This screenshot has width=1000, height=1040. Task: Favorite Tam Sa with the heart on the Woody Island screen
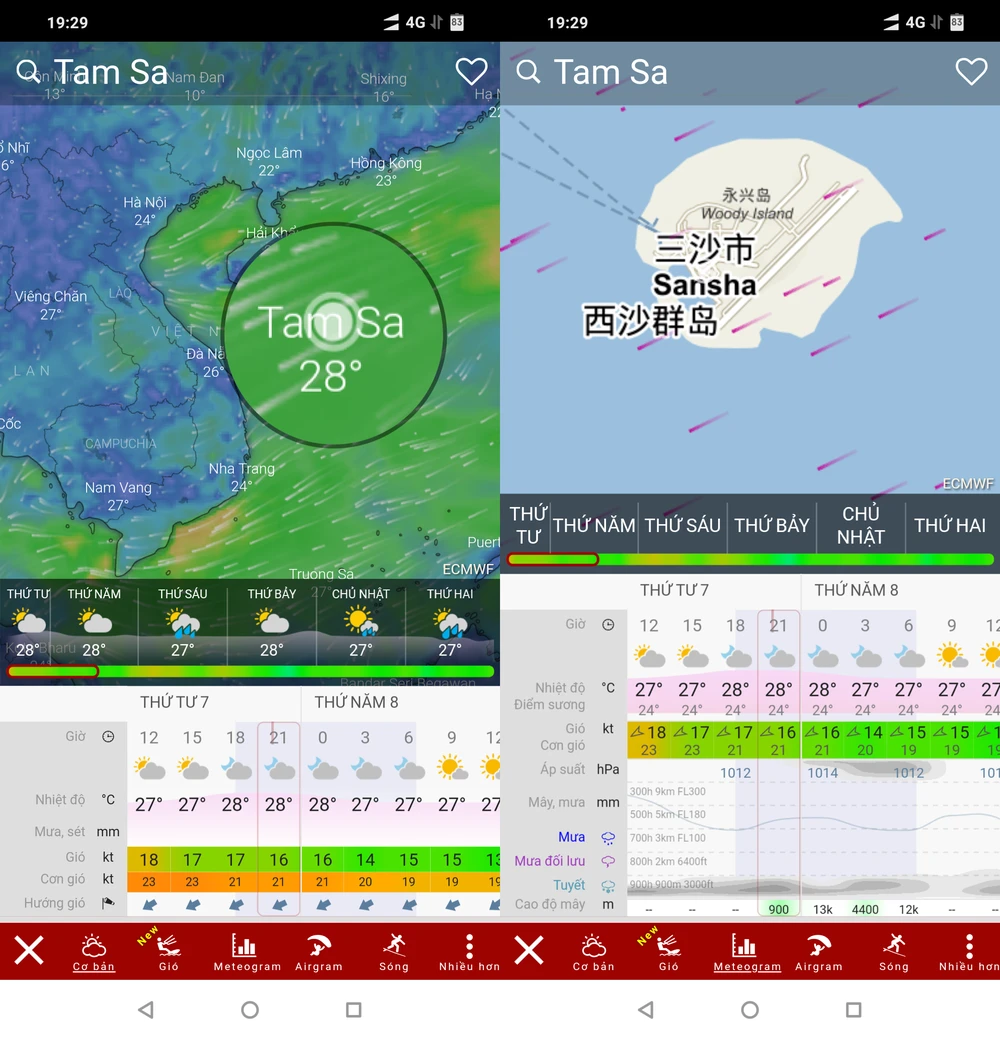[970, 72]
